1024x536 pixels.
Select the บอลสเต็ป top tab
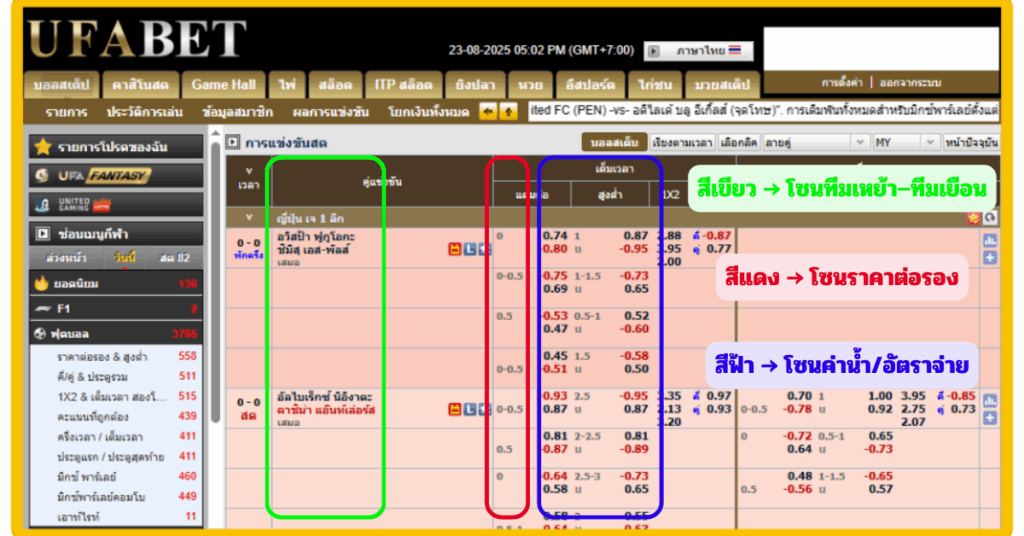[x=61, y=85]
